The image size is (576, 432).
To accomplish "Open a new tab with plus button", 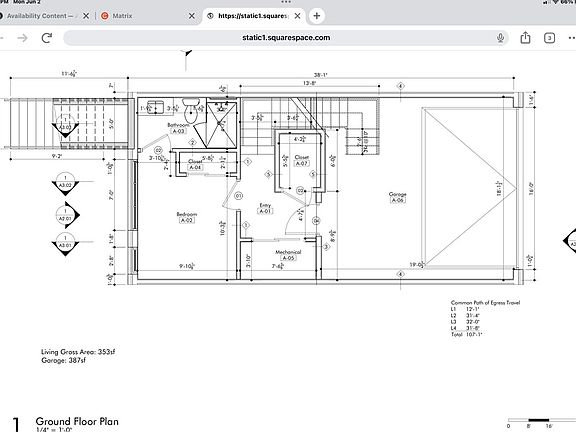I will [317, 16].
